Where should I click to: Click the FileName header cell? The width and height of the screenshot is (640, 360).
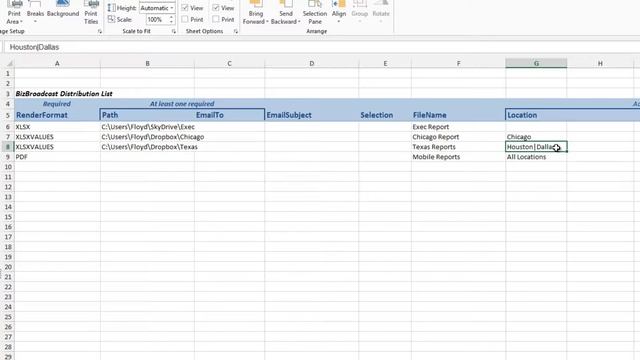point(458,115)
